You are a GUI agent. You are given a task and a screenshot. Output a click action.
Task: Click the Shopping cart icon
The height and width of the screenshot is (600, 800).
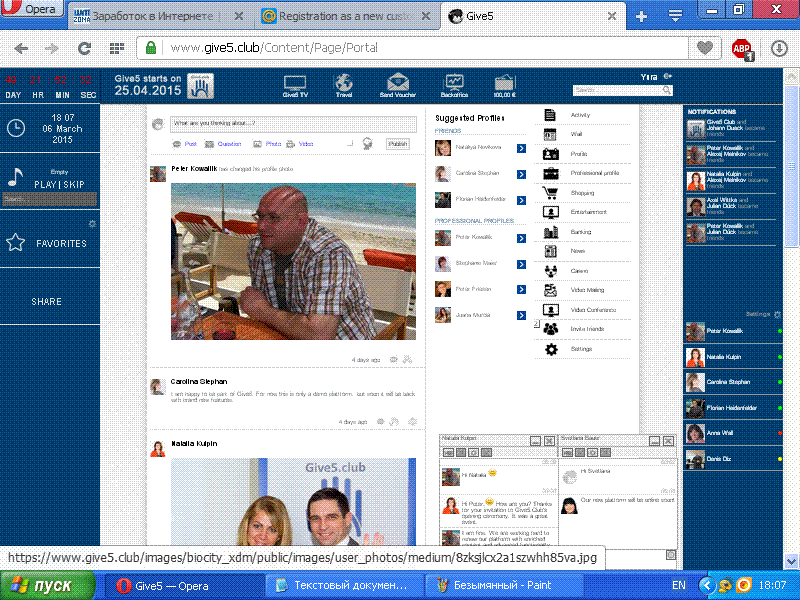coord(550,193)
